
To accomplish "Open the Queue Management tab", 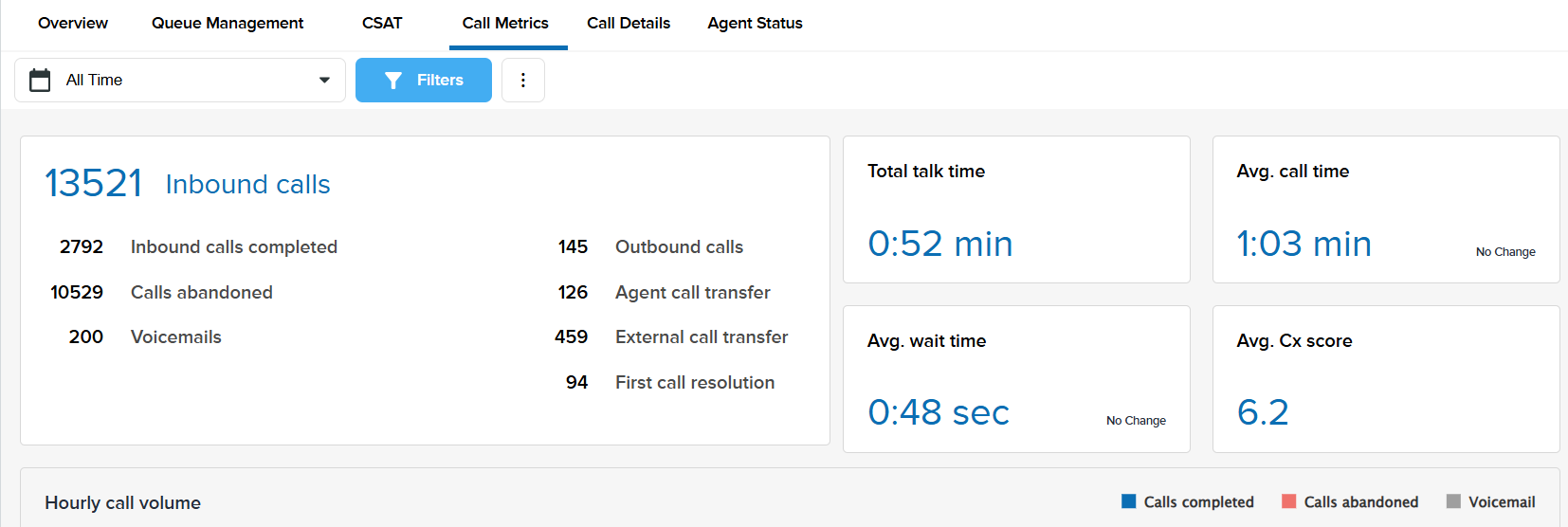I will tap(228, 24).
